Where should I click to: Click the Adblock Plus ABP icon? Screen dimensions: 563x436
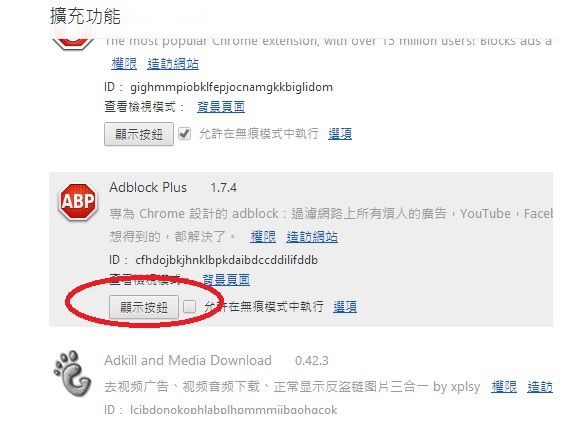(78, 201)
